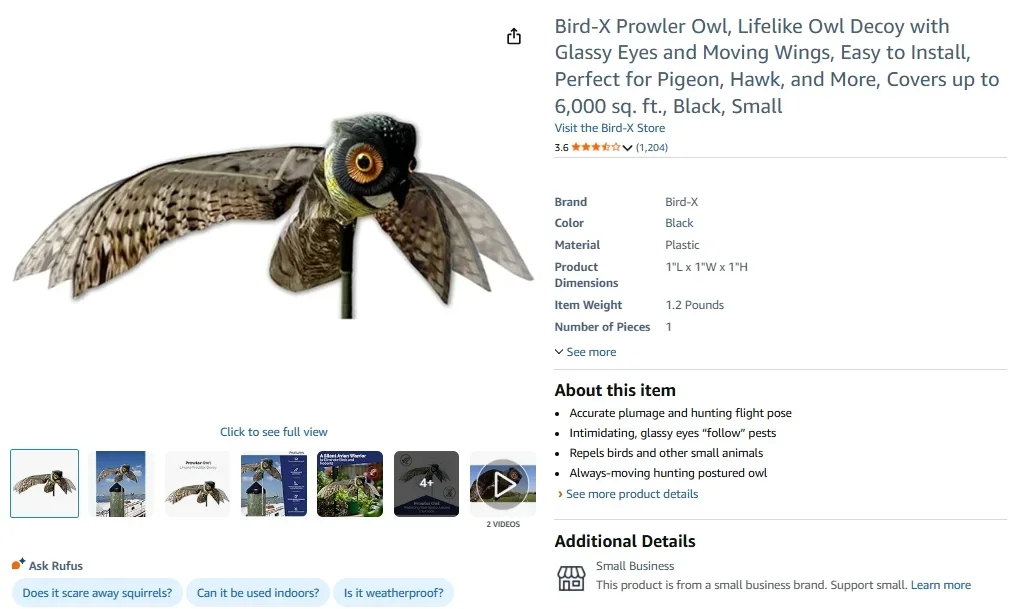Open the ratings breakdown dropdown arrow
1022x609 pixels.
click(626, 147)
